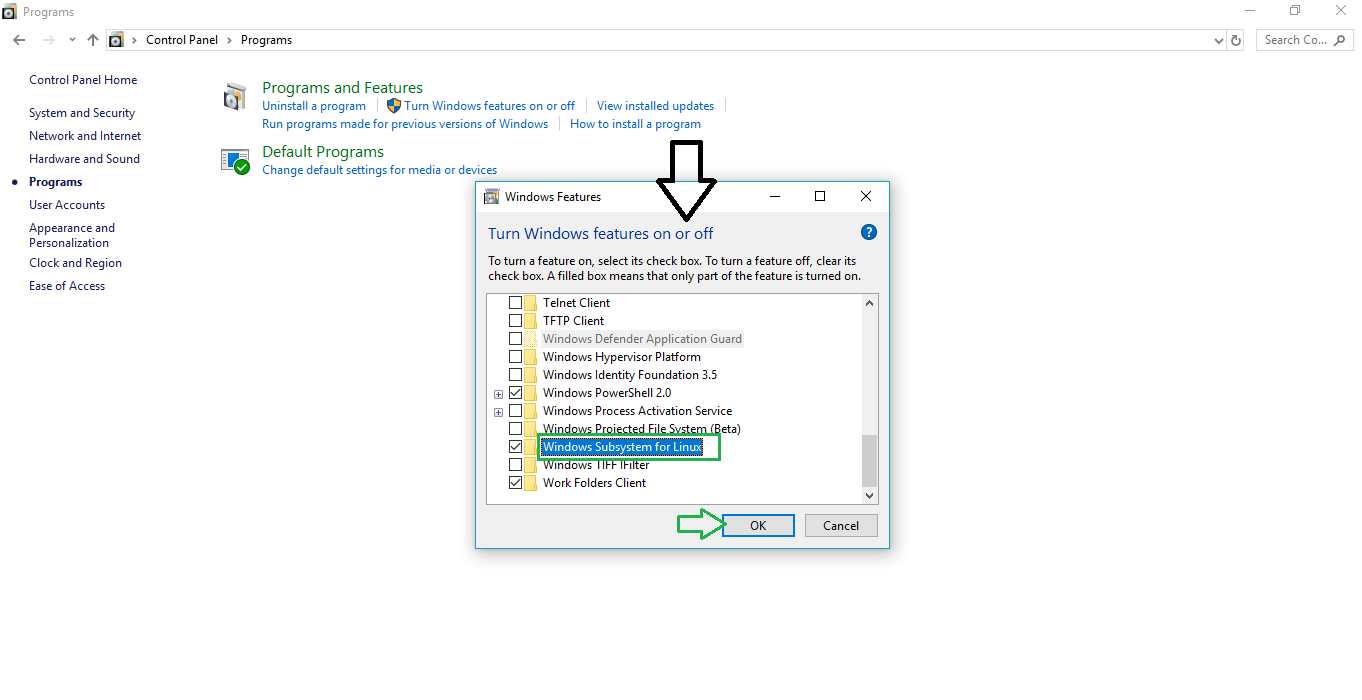Click View installed updates link
Image resolution: width=1362 pixels, height=700 pixels.
click(x=655, y=106)
